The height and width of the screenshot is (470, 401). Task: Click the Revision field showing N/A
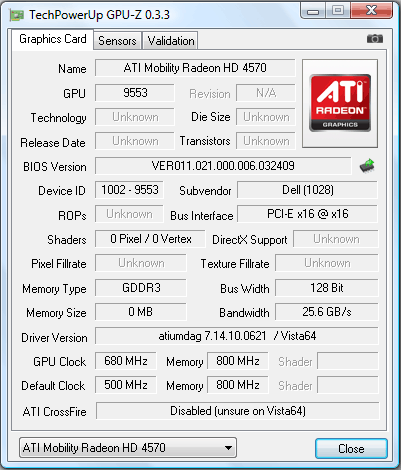(x=266, y=93)
